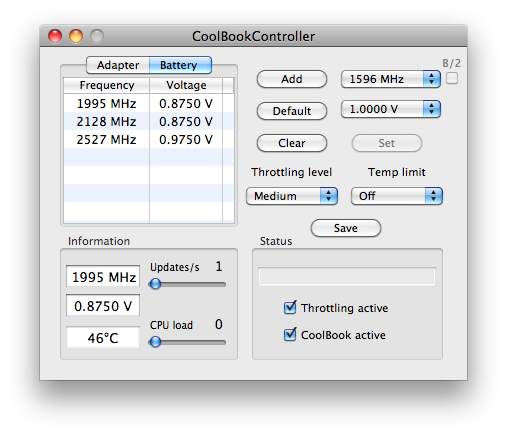Image resolution: width=507 pixels, height=435 pixels.
Task: Toggle the B/2 checkbox
Action: pos(452,79)
